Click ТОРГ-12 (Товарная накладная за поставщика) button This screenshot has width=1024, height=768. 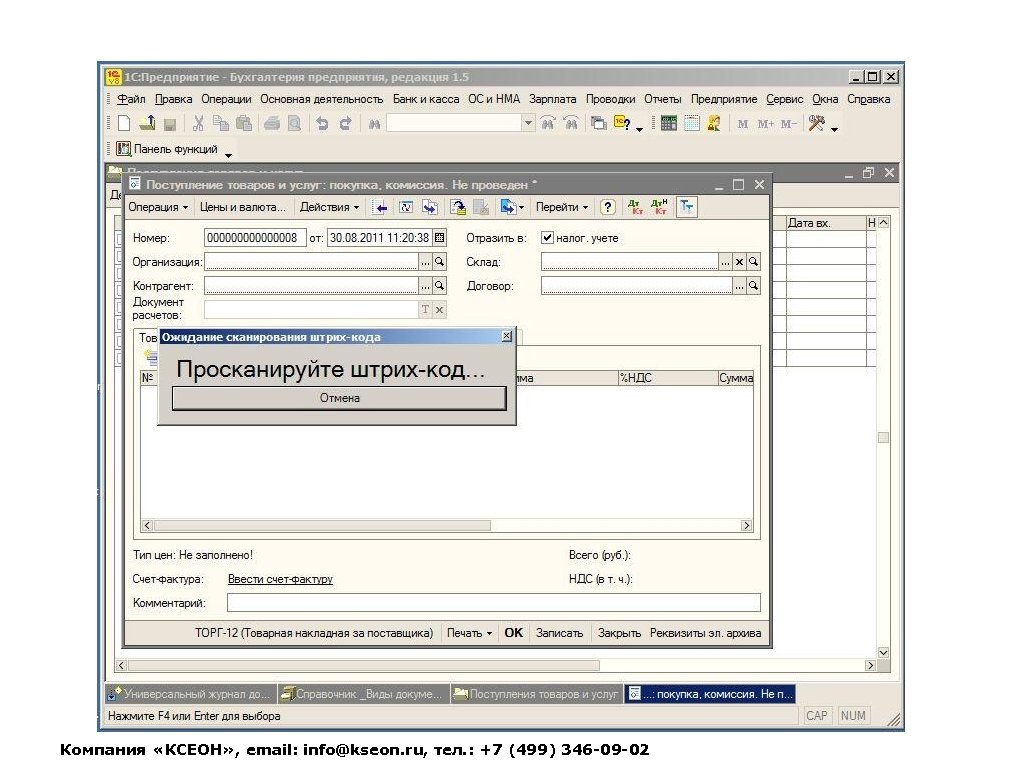point(314,633)
